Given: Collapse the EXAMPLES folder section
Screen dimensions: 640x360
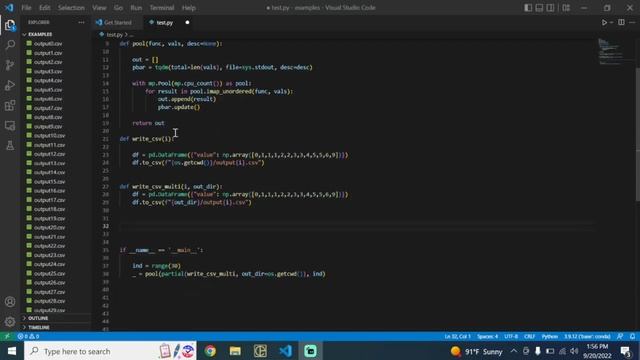Looking at the screenshot, I should 57,34.
